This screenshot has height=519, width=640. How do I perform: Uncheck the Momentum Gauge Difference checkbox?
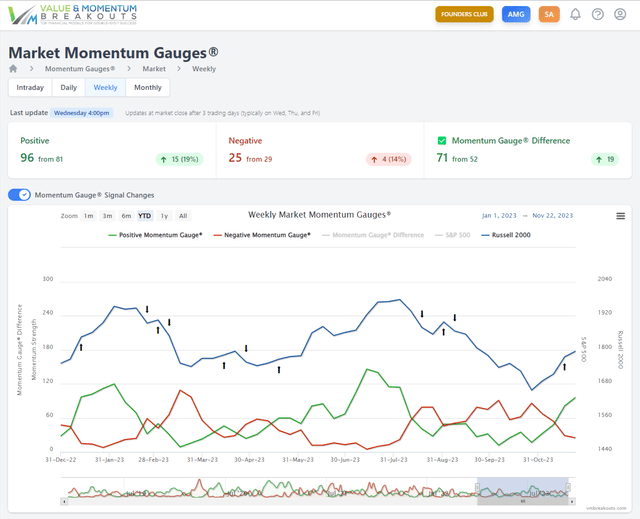pyautogui.click(x=442, y=141)
